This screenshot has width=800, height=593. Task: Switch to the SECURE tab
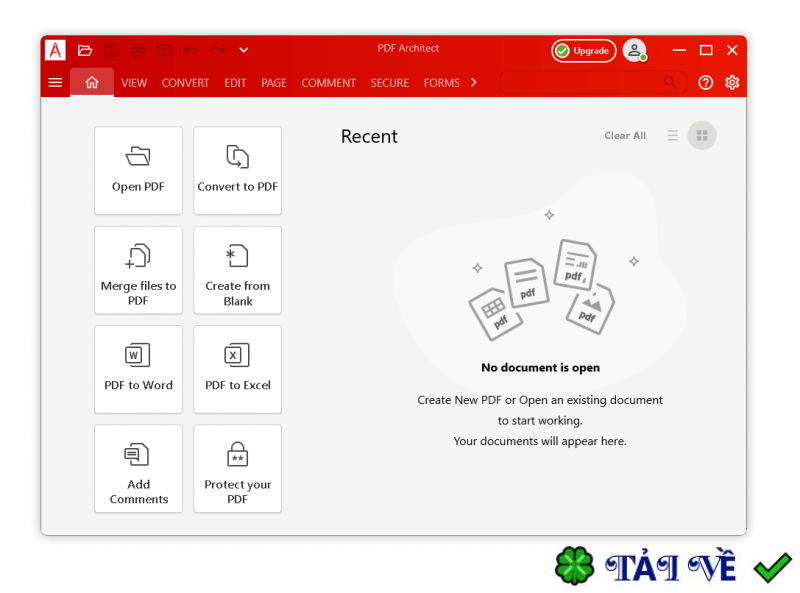click(x=389, y=83)
